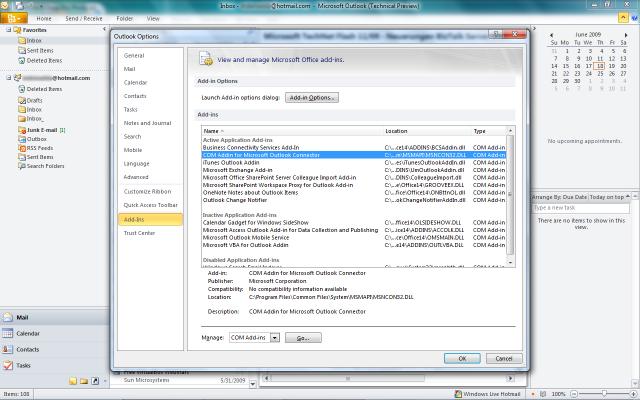Click the Notes icon in navigation strip

tap(73, 381)
